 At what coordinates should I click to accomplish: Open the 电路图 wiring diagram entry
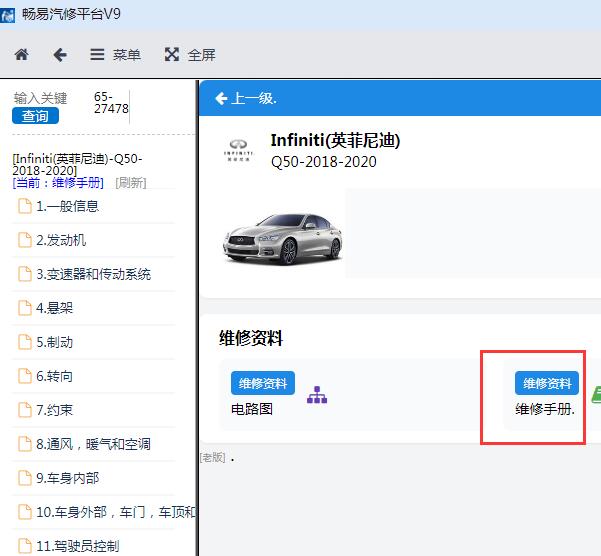coord(252,409)
